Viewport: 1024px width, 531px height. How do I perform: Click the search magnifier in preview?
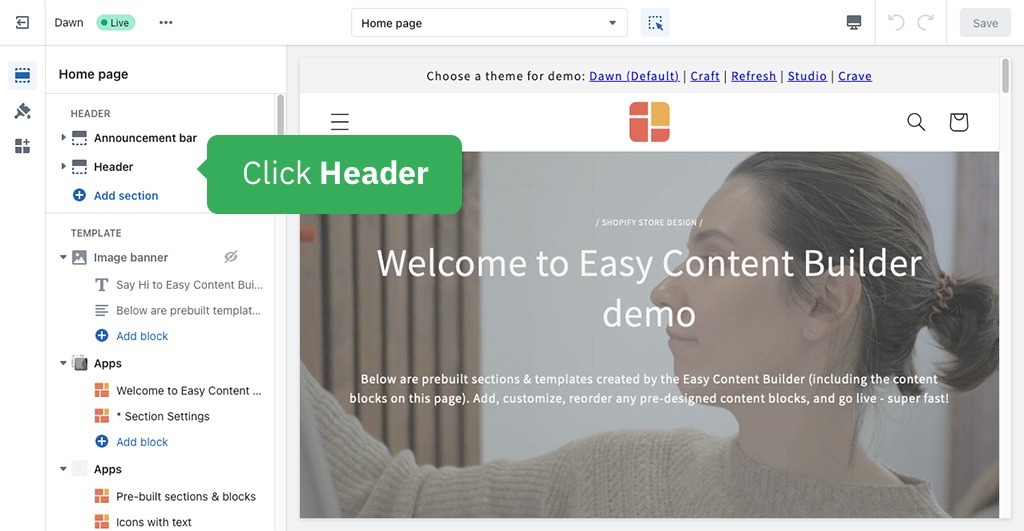pyautogui.click(x=915, y=122)
